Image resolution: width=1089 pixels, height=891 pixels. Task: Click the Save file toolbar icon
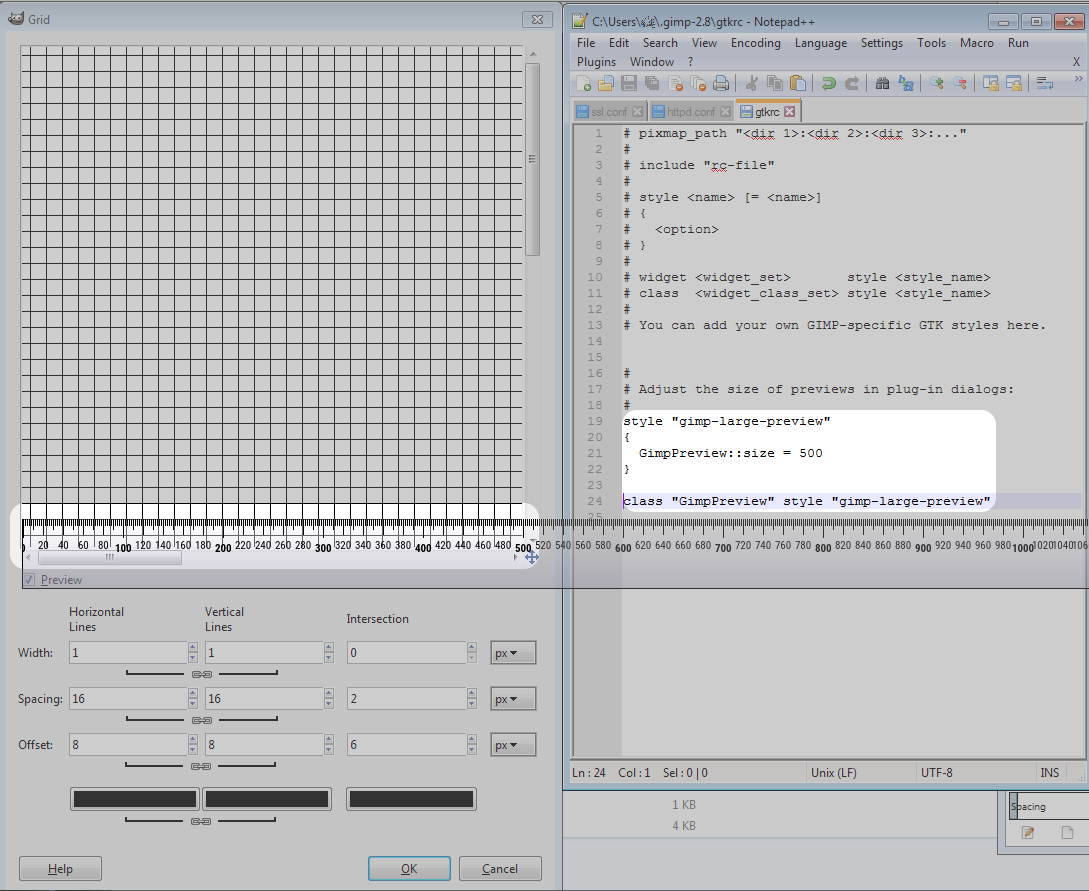click(x=629, y=84)
